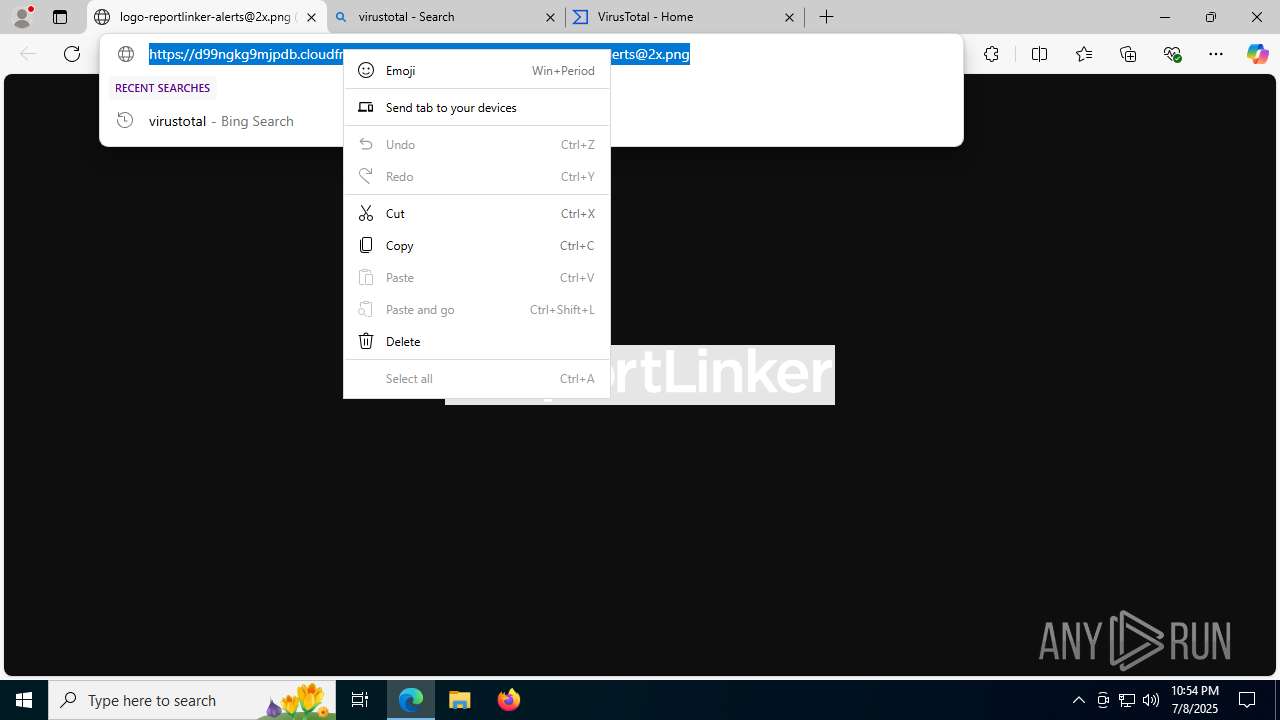Open the clock showing 10:54 PM
The width and height of the screenshot is (1280, 720).
tap(1194, 700)
